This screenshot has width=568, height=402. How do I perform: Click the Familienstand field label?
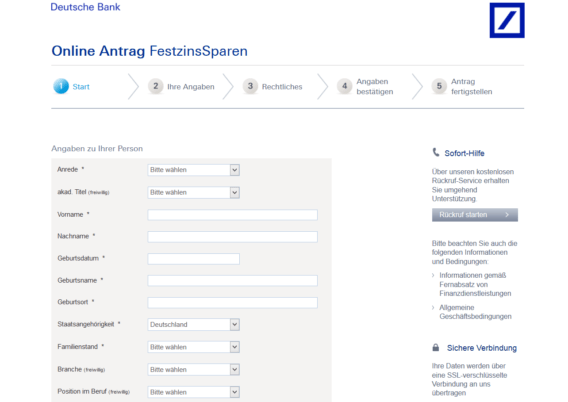click(78, 347)
